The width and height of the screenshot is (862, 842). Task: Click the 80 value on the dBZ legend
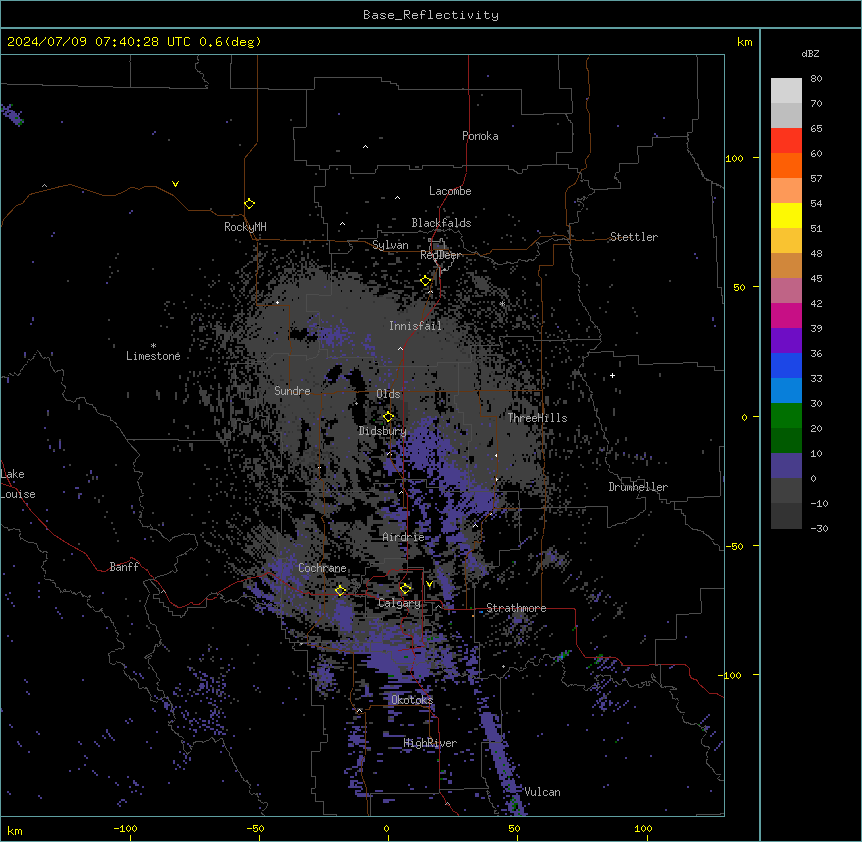[x=816, y=79]
